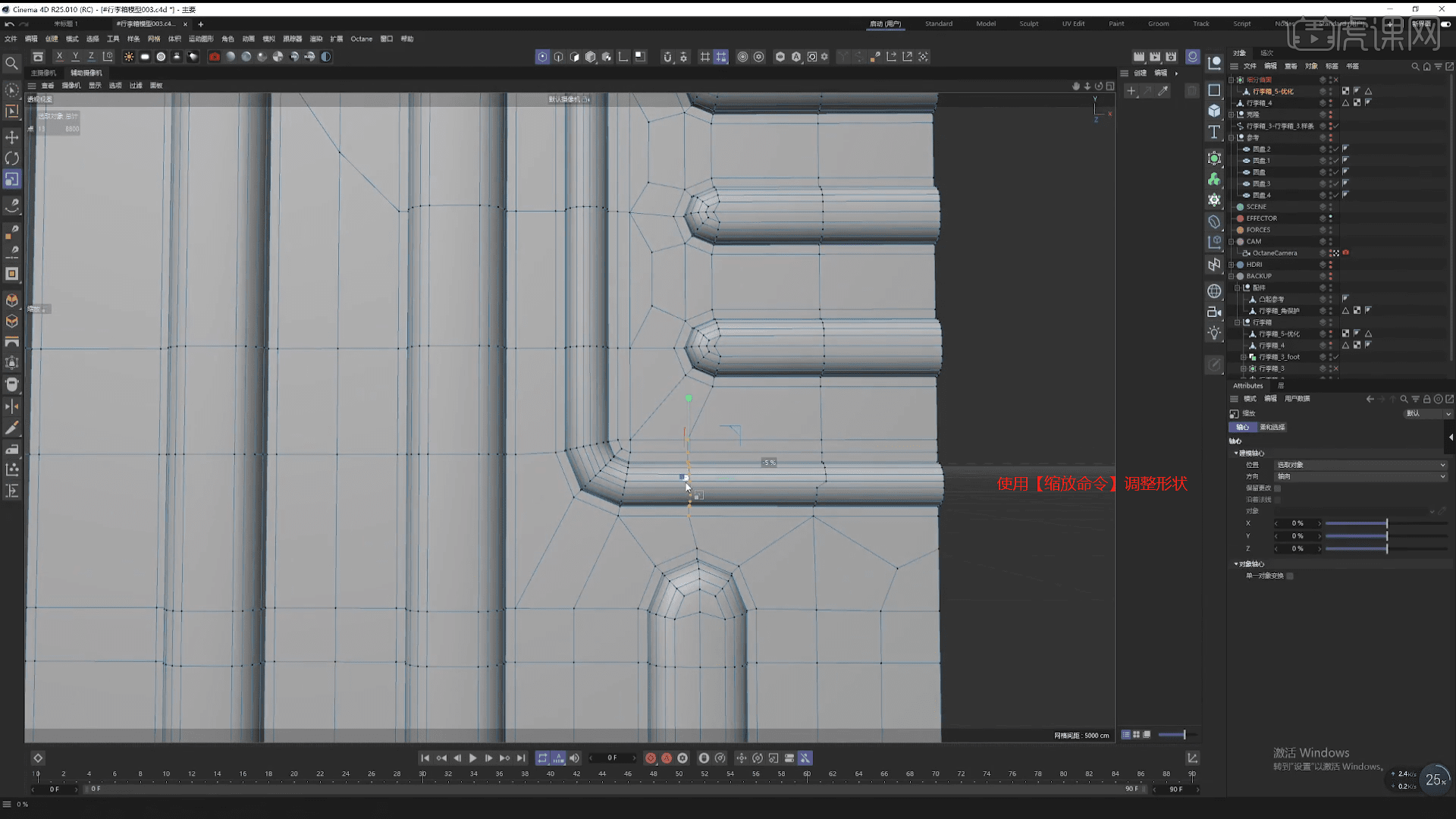The width and height of the screenshot is (1456, 819).
Task: Click the X 0 % input field
Action: click(x=1298, y=524)
